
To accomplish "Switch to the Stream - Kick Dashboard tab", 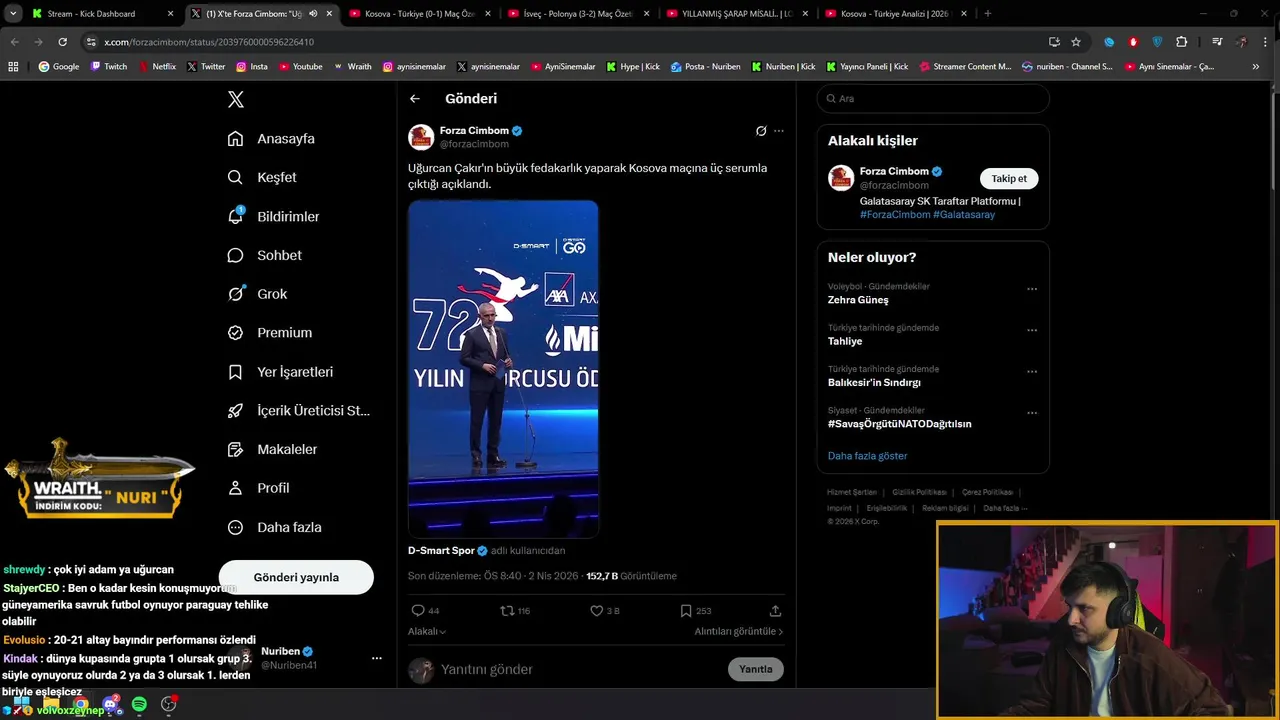I will point(100,14).
